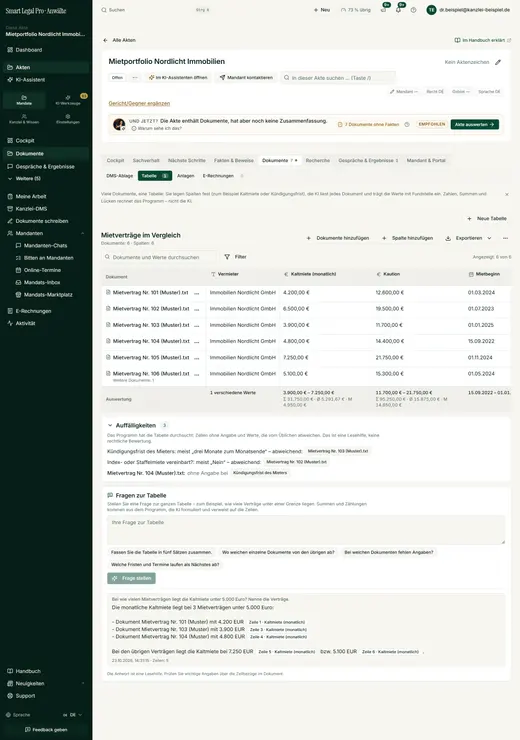Open row menu for Mietvertrag Nr. 101

click(x=197, y=293)
